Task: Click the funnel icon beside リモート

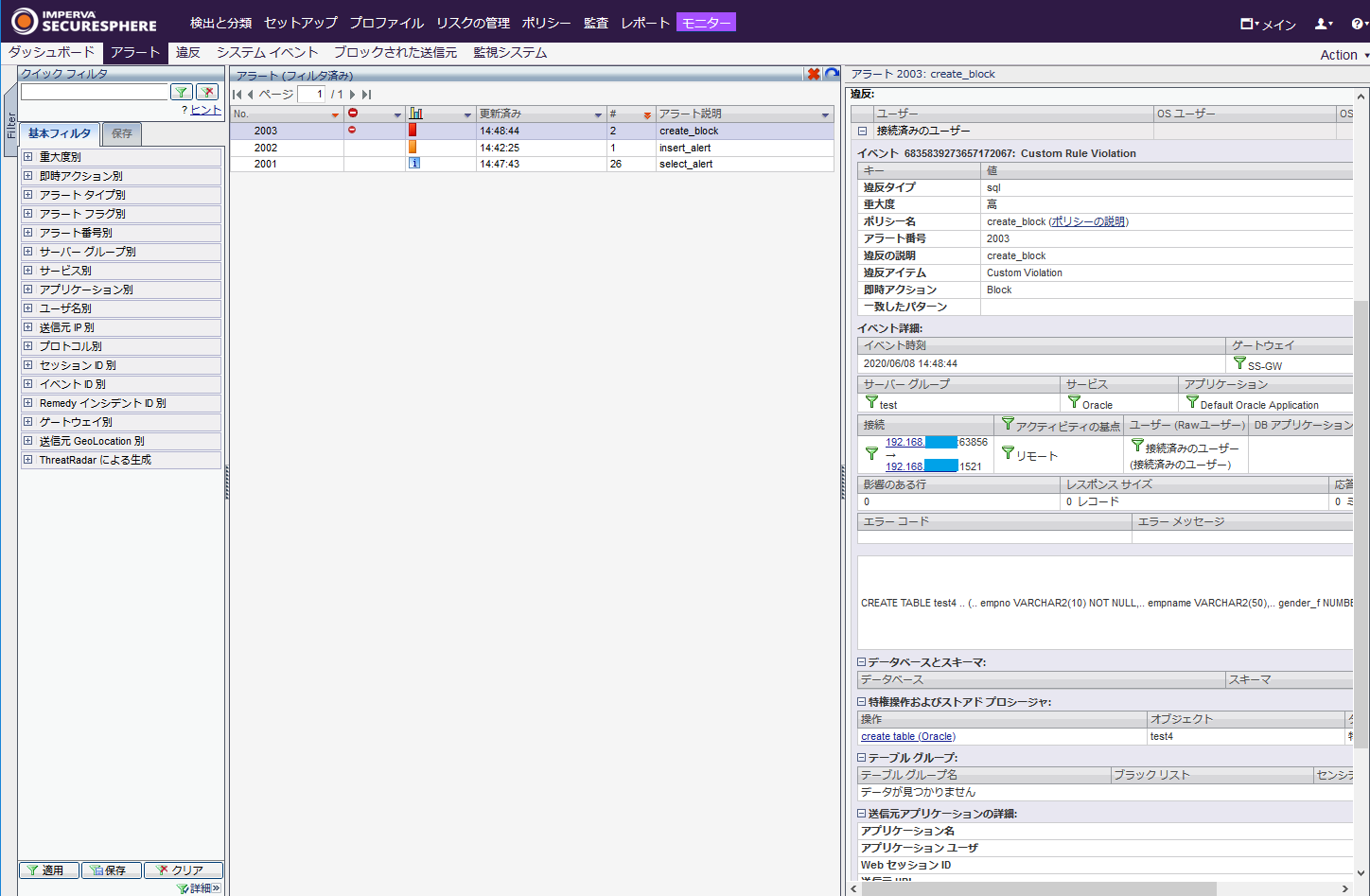Action: pyautogui.click(x=1008, y=452)
